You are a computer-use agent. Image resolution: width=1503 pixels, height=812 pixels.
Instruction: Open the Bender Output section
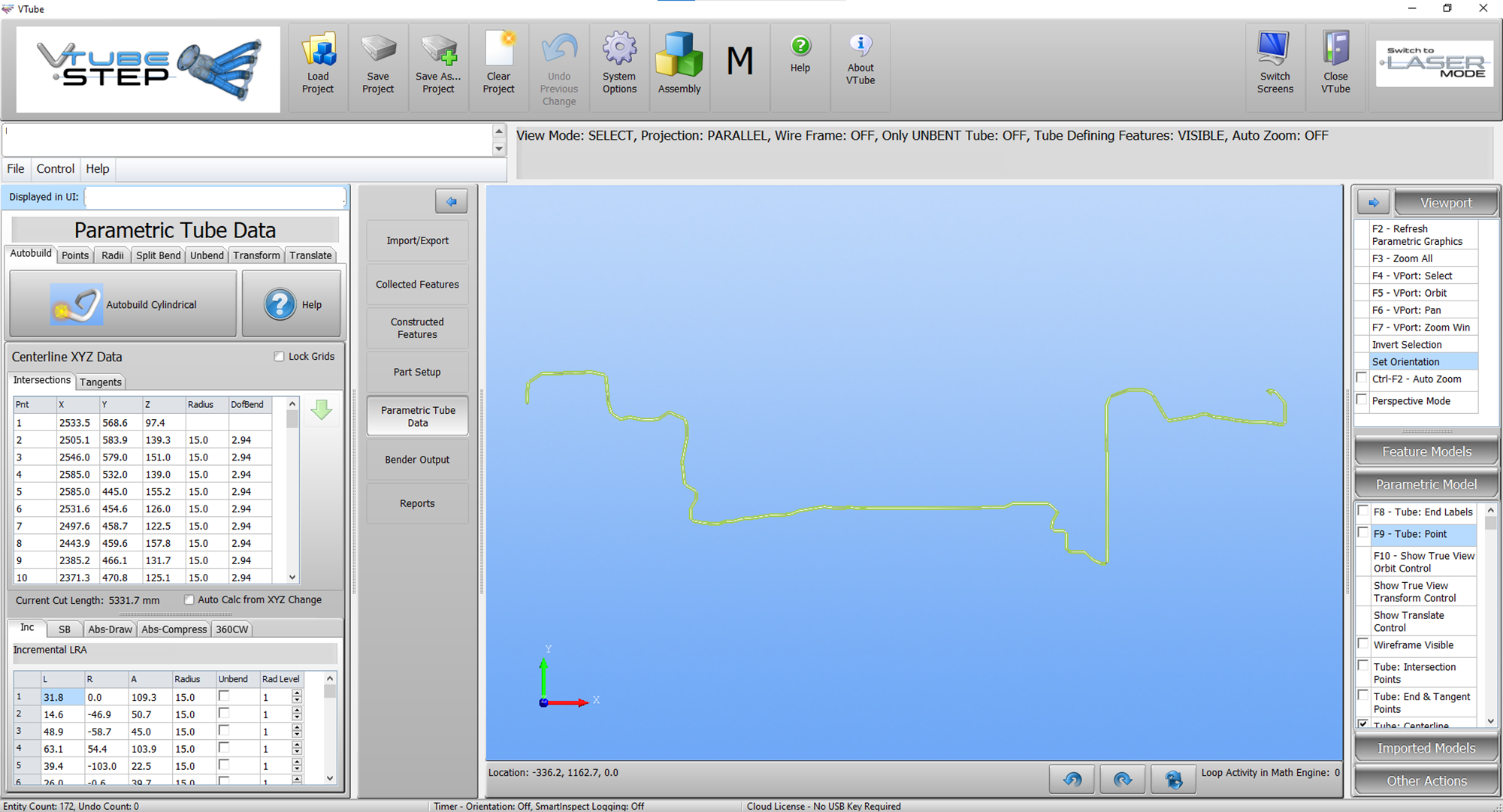[x=417, y=460]
